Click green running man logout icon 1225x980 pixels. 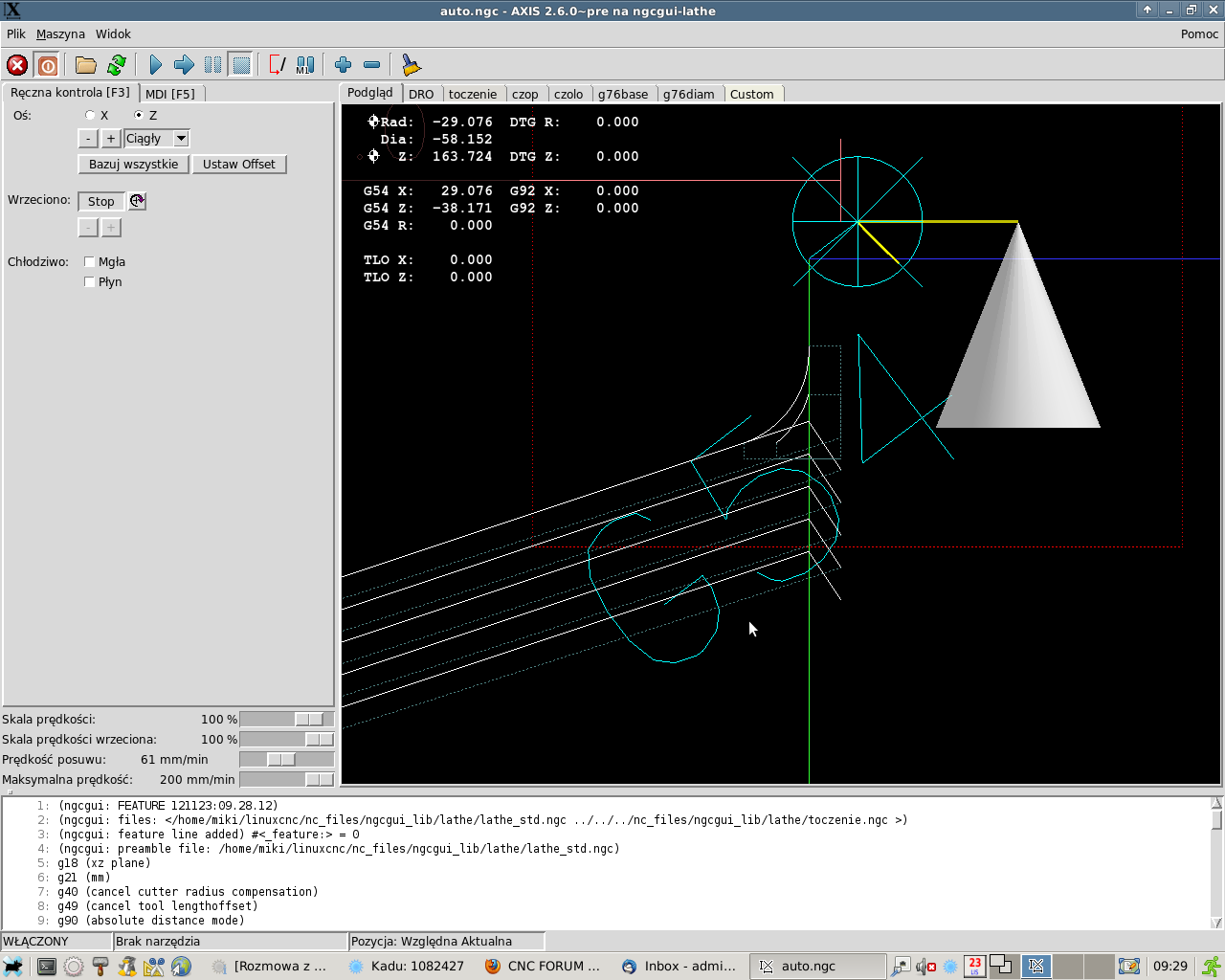(1212, 967)
